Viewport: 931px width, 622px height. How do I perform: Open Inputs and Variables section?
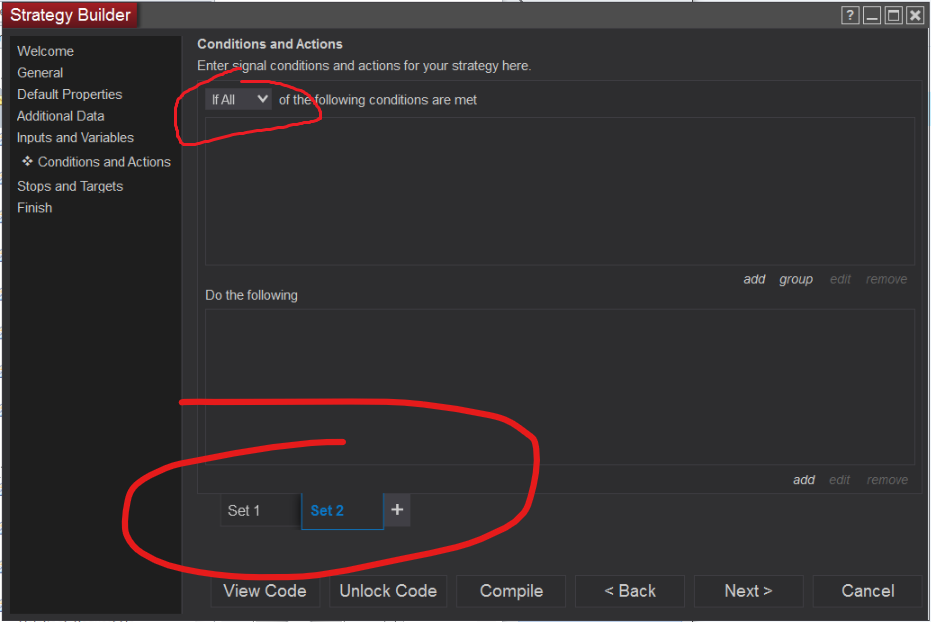pyautogui.click(x=75, y=138)
